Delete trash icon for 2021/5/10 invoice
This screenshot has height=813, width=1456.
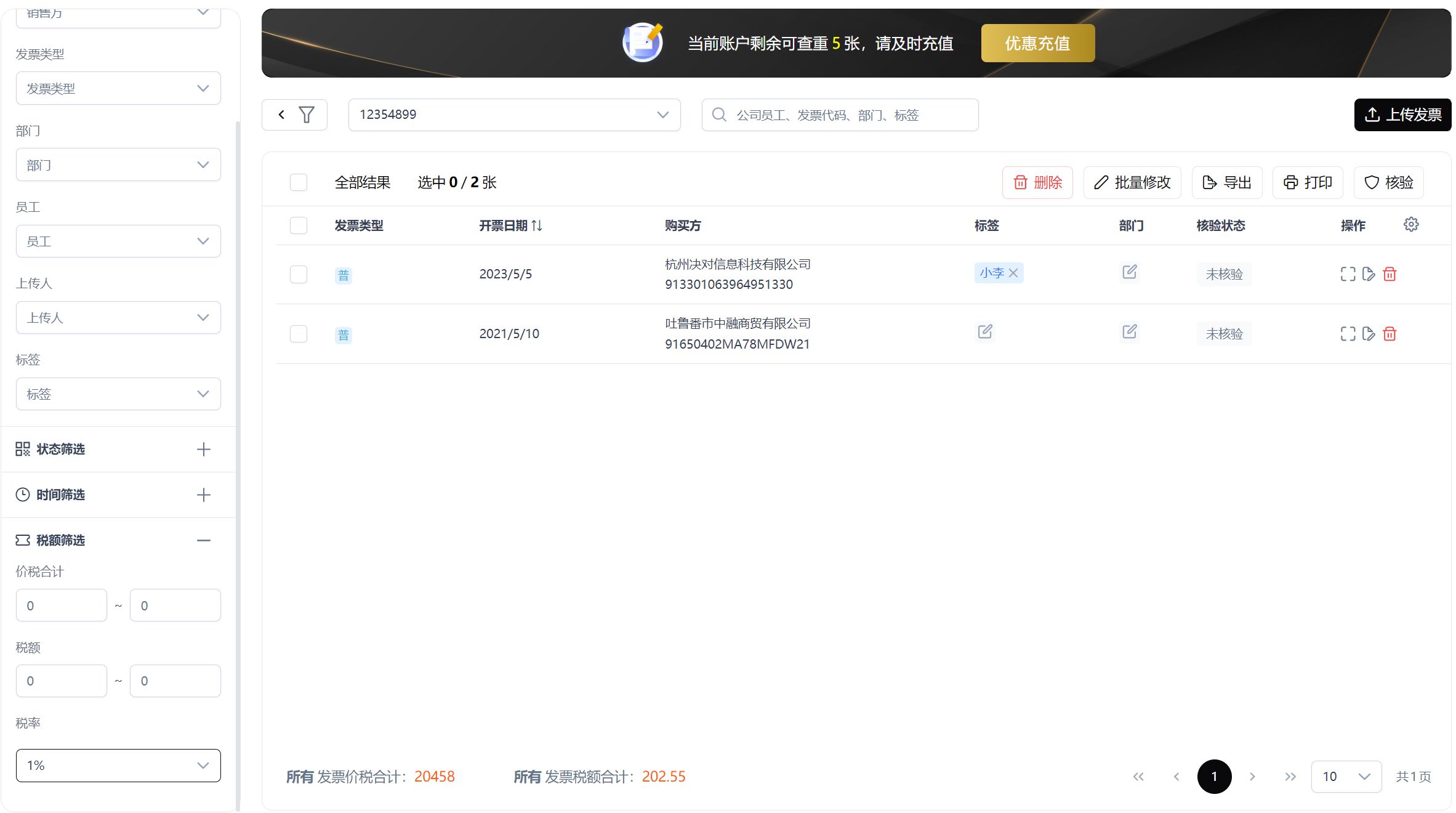pos(1390,334)
